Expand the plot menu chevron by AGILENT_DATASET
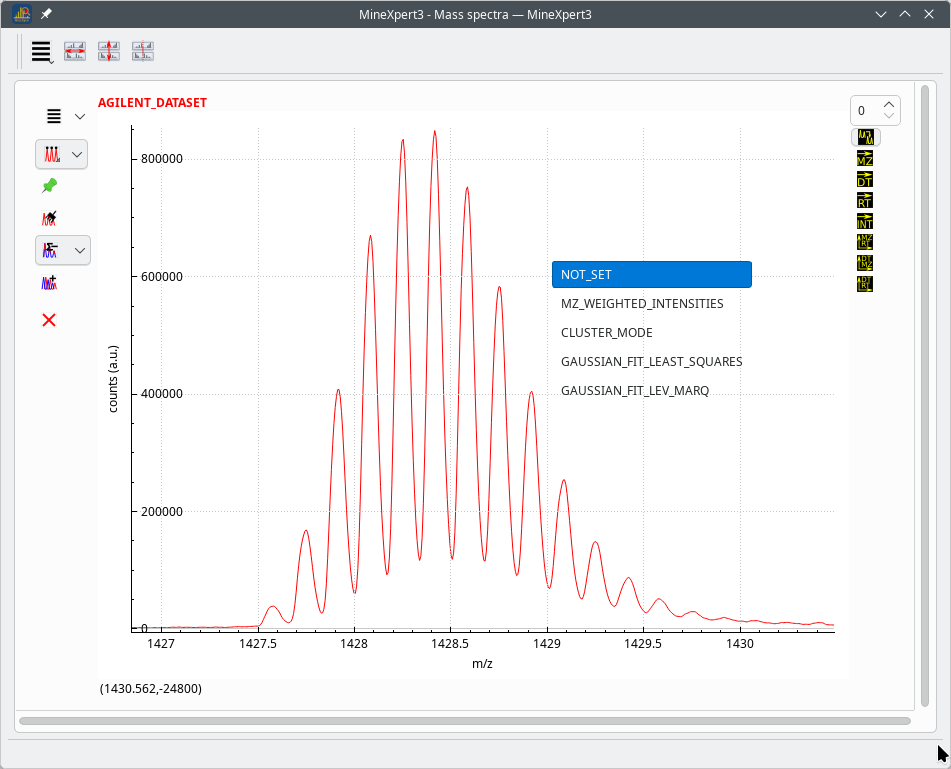 (x=79, y=116)
